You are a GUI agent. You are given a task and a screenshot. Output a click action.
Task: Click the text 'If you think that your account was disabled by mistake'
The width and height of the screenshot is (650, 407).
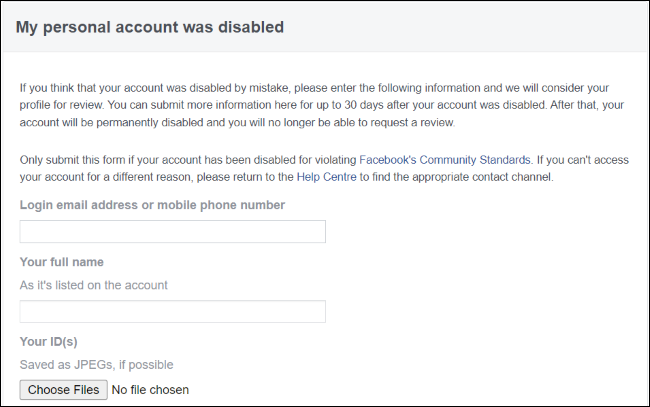pyautogui.click(x=155, y=88)
